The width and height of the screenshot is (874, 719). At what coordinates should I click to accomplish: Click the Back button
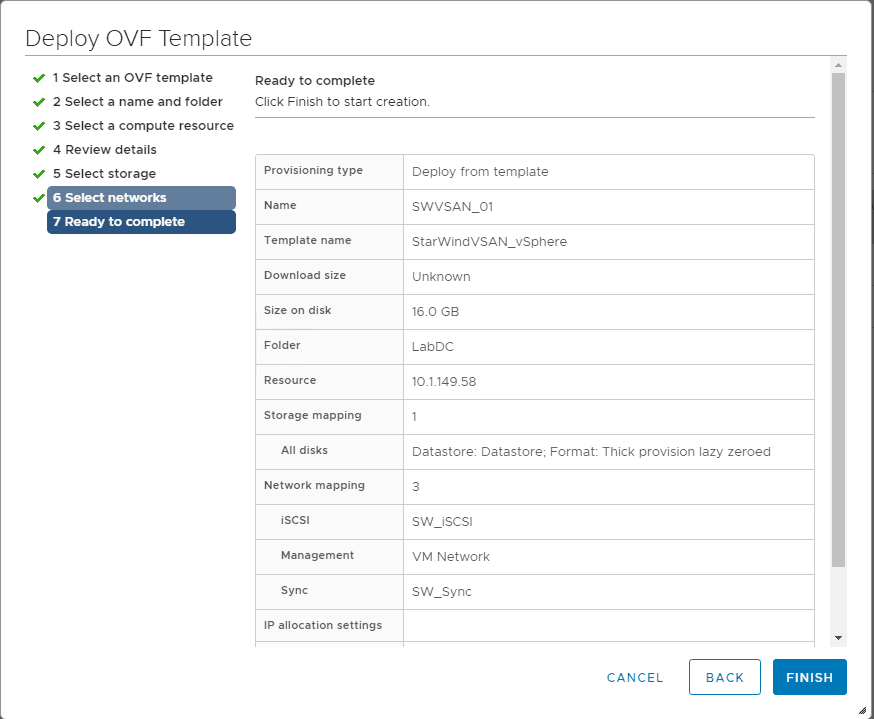724,677
